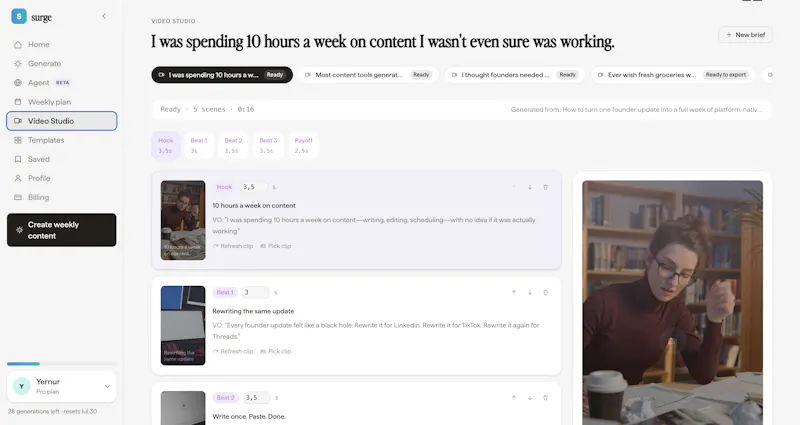Select the 'I thought founders needed' brief tab
The image size is (800, 425).
coord(515,75)
